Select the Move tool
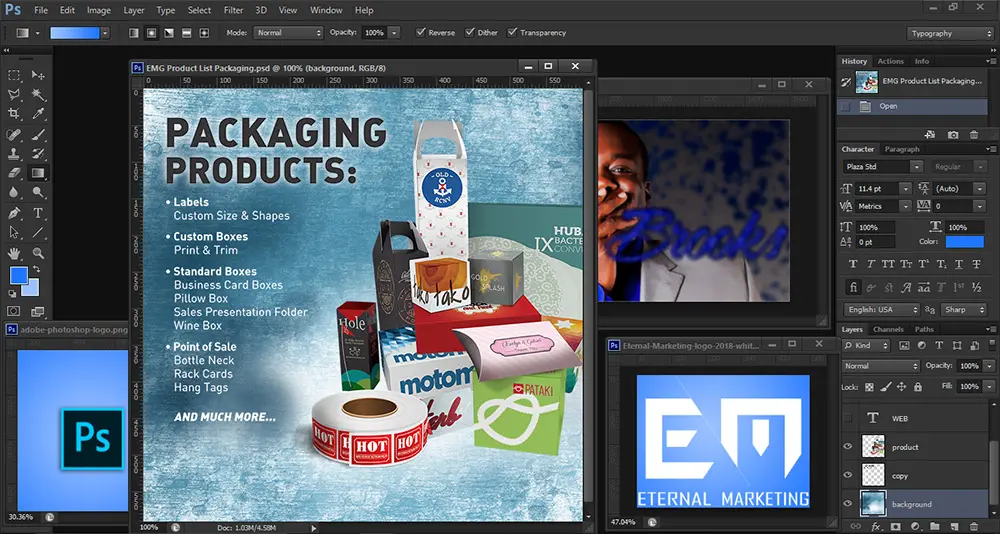The width and height of the screenshot is (1000, 534). pos(38,75)
